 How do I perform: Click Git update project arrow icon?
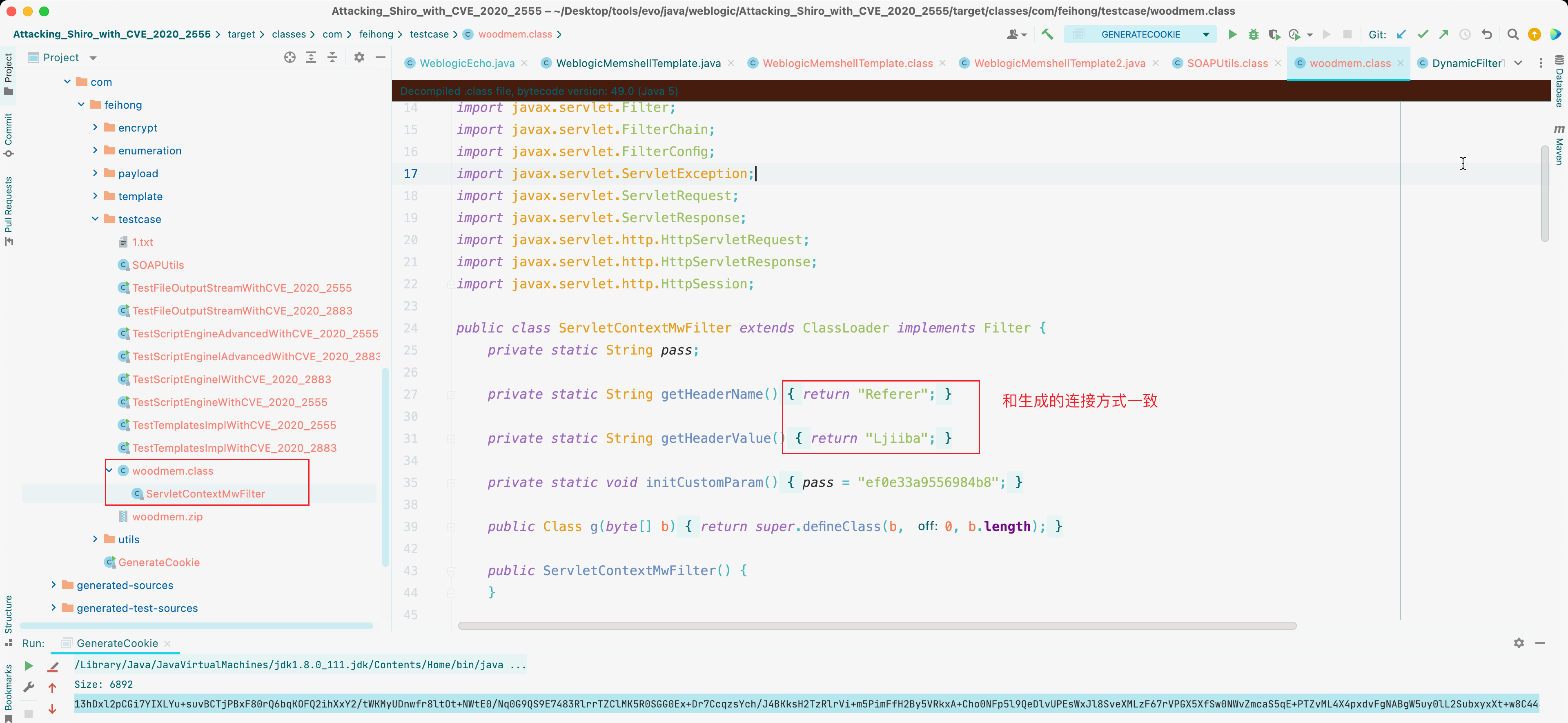(x=1401, y=35)
